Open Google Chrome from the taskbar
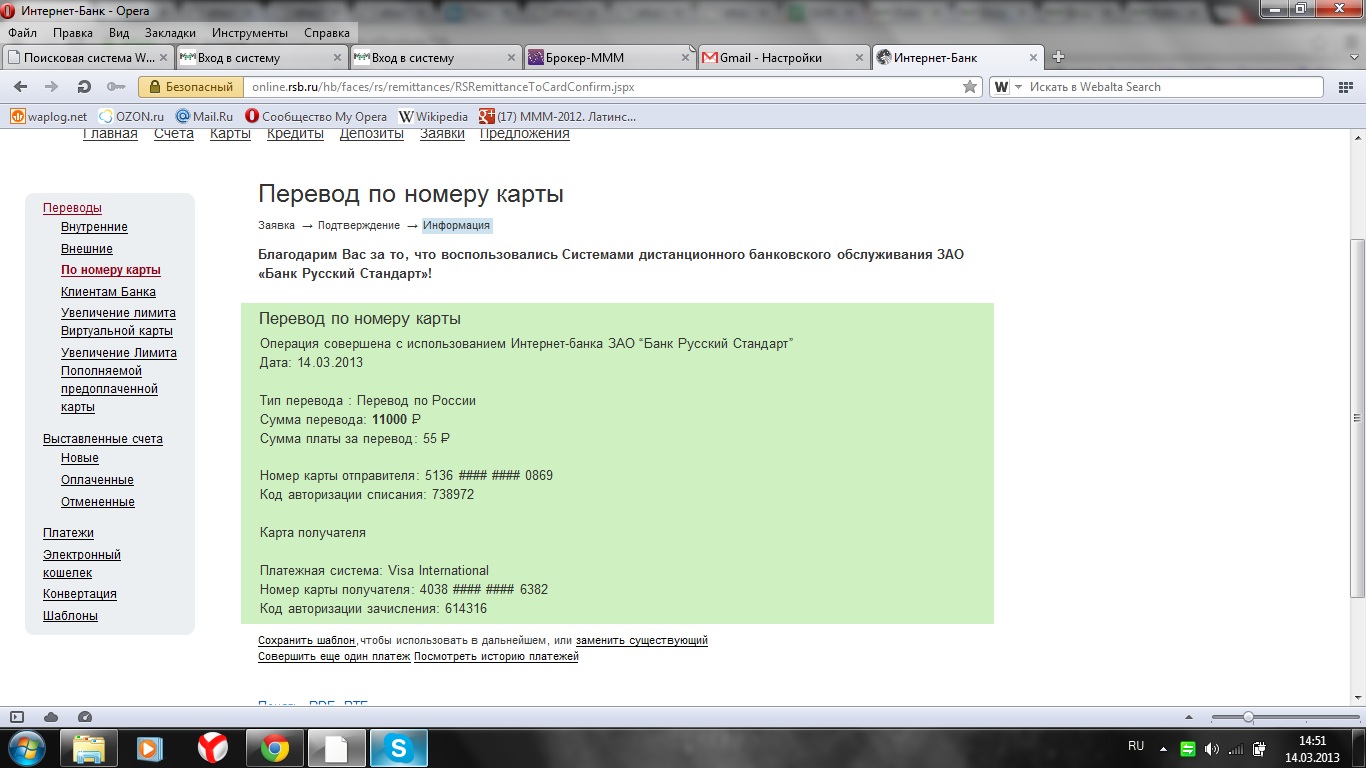This screenshot has height=768, width=1366. click(275, 748)
